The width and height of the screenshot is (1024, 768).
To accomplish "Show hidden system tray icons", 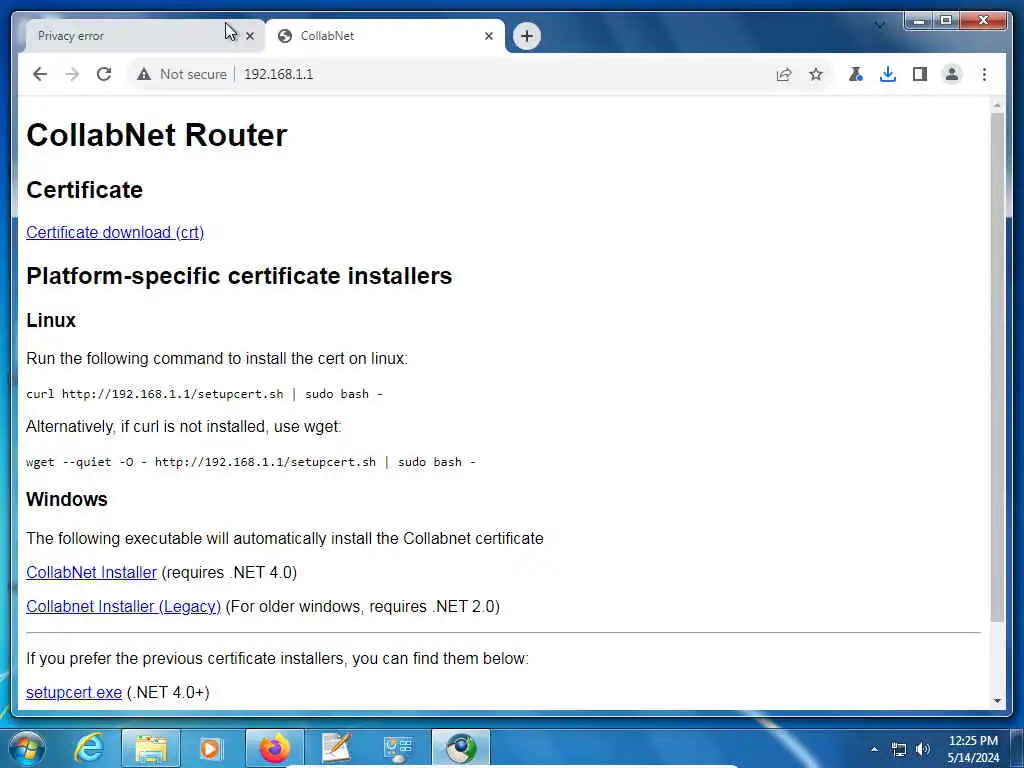I will (874, 749).
